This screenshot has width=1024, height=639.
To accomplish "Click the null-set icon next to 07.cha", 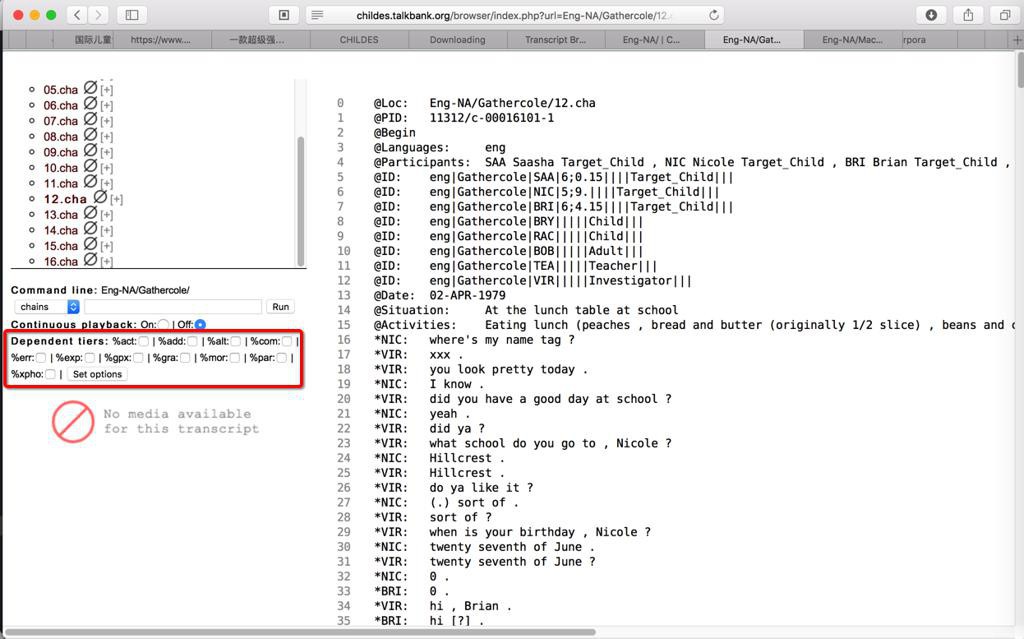I will pyautogui.click(x=90, y=120).
